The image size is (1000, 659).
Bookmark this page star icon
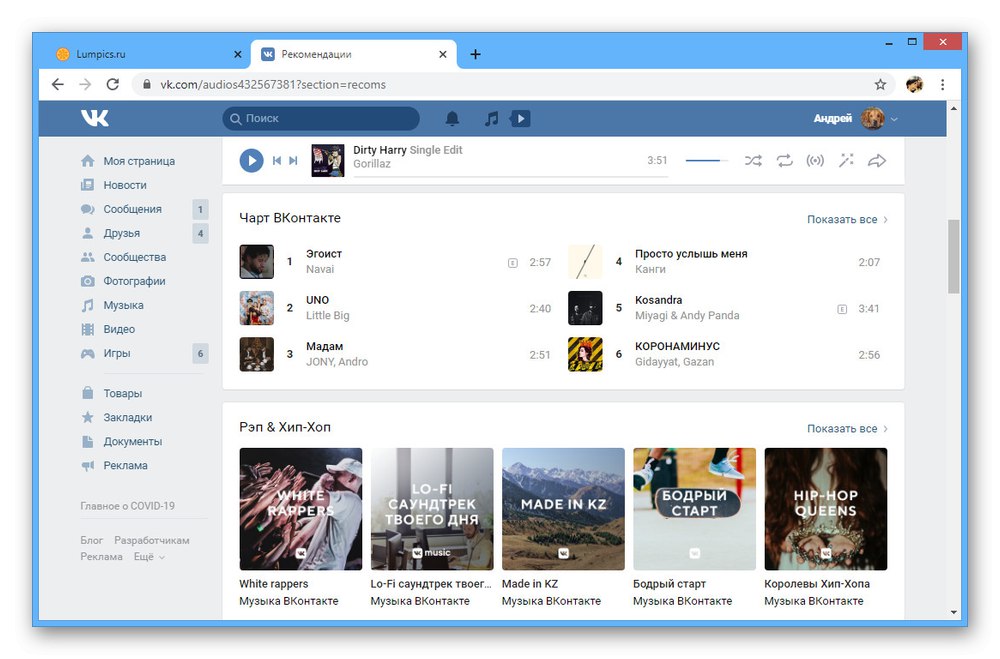(880, 84)
